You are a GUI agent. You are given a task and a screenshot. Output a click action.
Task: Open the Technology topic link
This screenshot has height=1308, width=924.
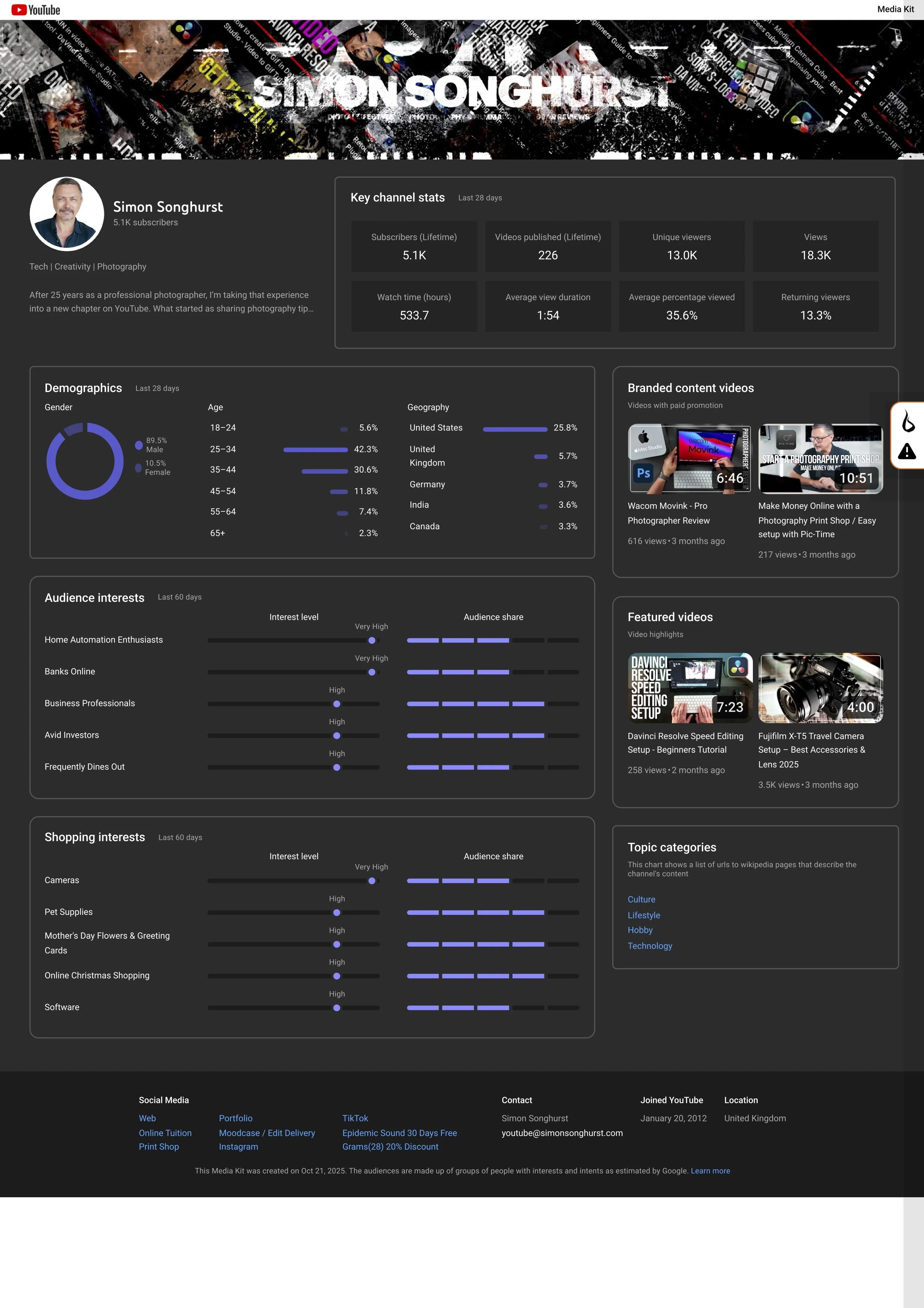point(650,946)
